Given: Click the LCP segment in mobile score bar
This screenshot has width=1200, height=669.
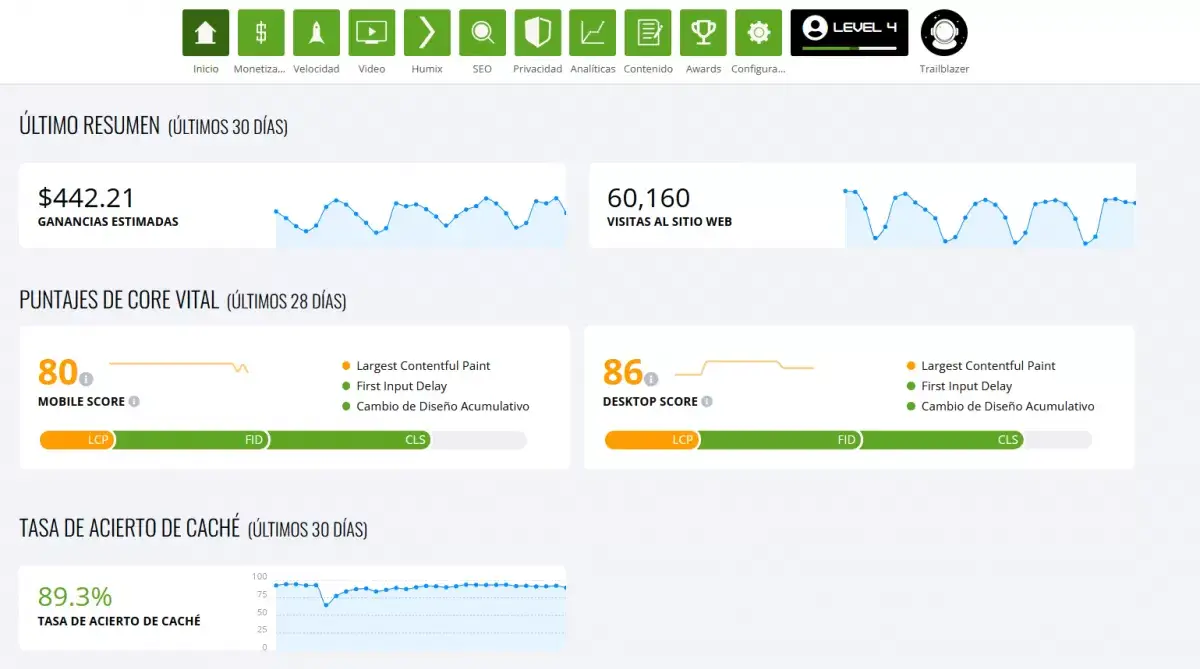Looking at the screenshot, I should [x=77, y=440].
